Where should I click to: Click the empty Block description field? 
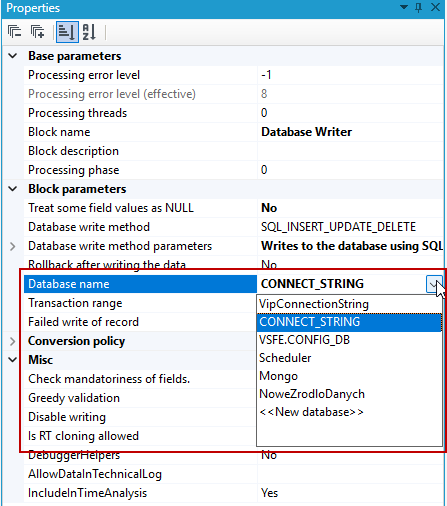point(350,151)
